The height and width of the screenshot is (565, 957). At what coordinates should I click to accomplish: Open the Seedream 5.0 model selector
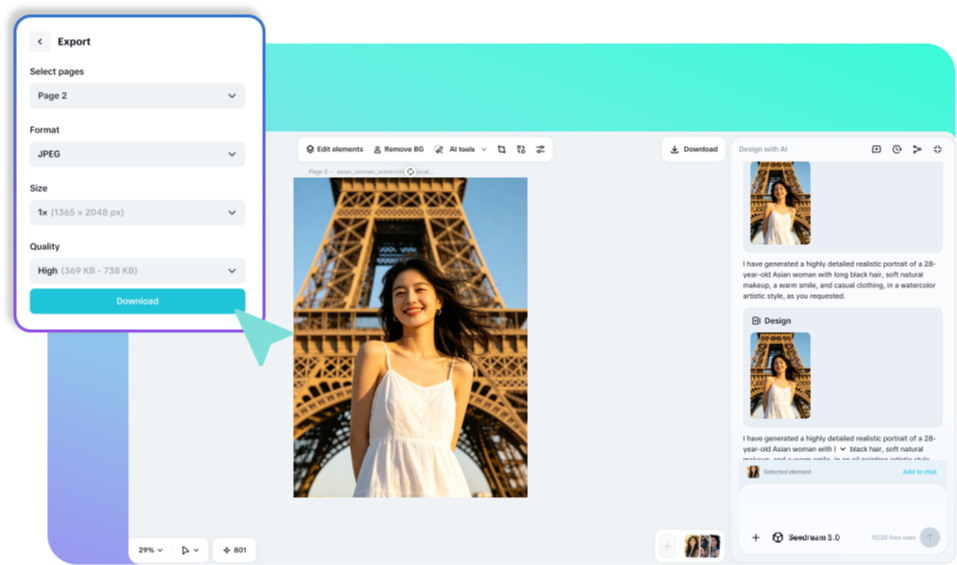(x=806, y=538)
